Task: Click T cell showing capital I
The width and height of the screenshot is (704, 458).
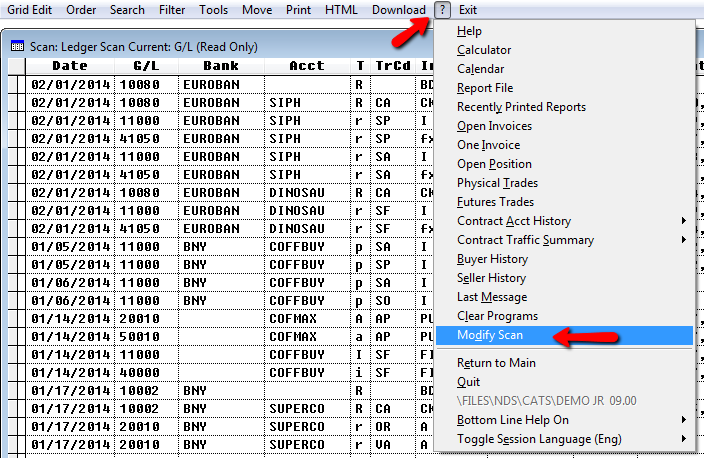Action: tap(361, 355)
